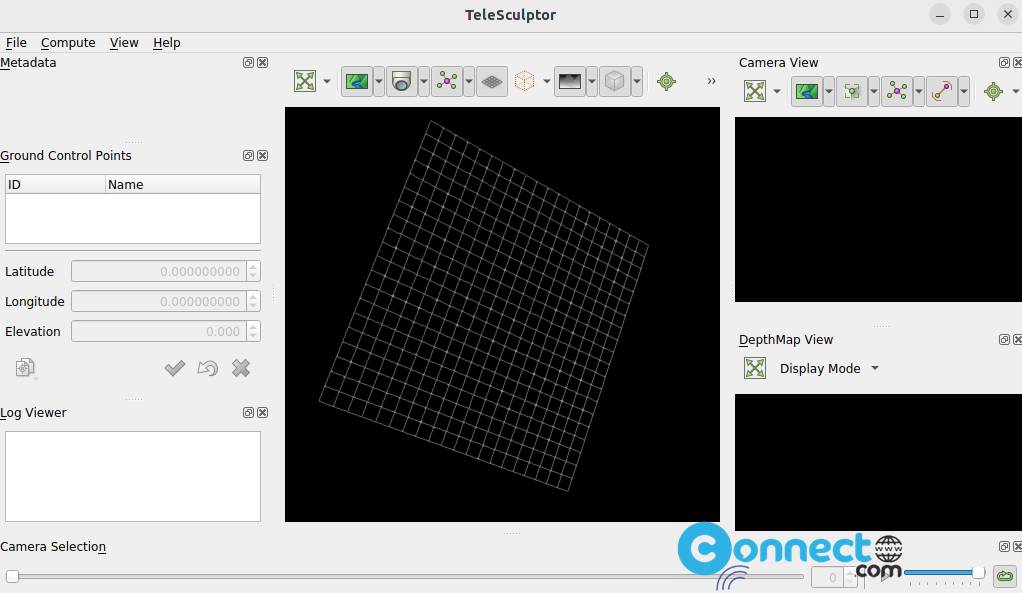Click the copy ground control point location icon
The image size is (1022, 593).
tap(25, 368)
